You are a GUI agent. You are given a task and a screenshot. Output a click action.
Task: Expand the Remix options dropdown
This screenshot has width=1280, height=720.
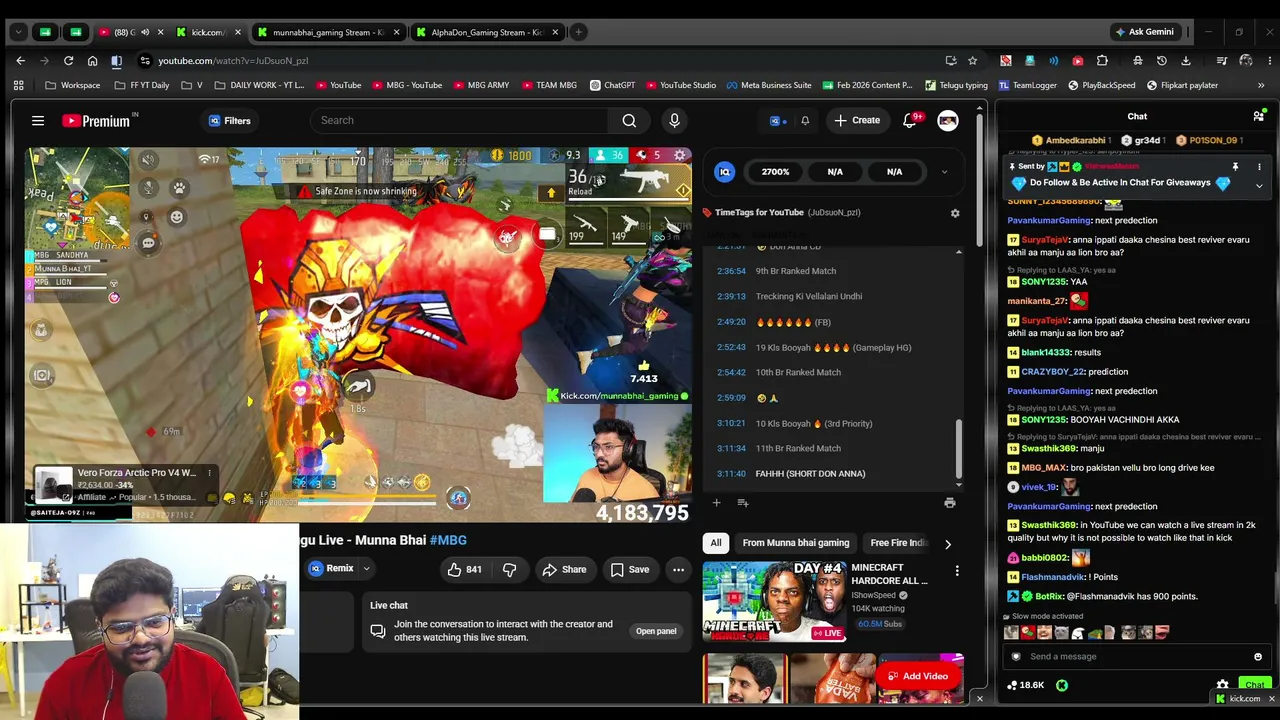point(366,569)
